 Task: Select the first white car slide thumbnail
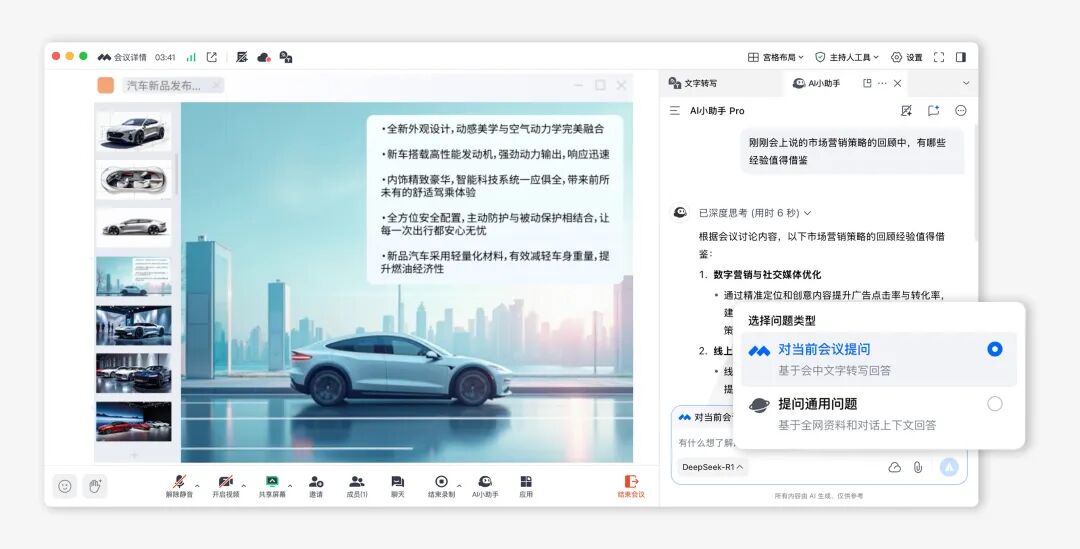(x=134, y=131)
